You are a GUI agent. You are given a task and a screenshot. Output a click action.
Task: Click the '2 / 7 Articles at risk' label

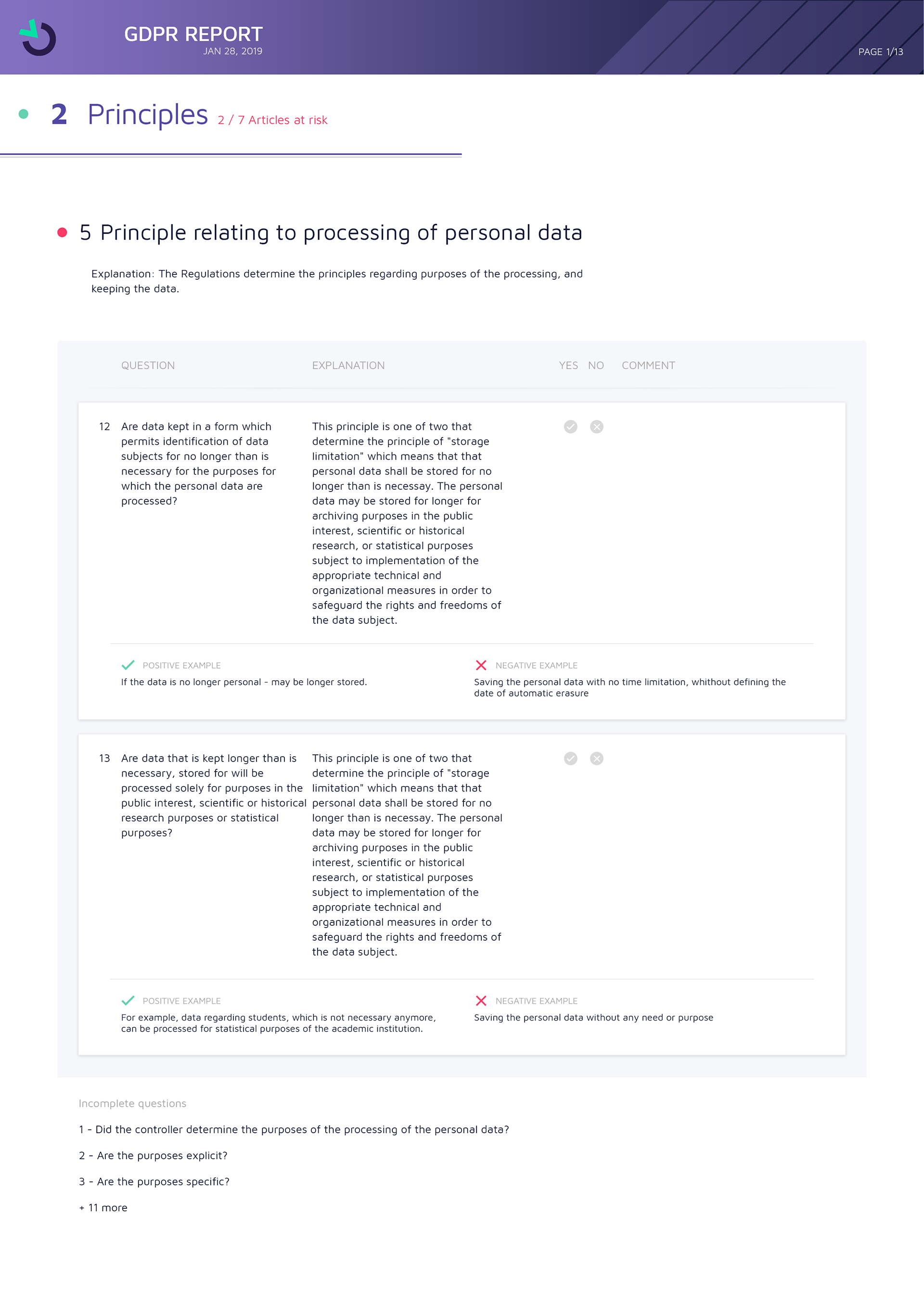(272, 120)
